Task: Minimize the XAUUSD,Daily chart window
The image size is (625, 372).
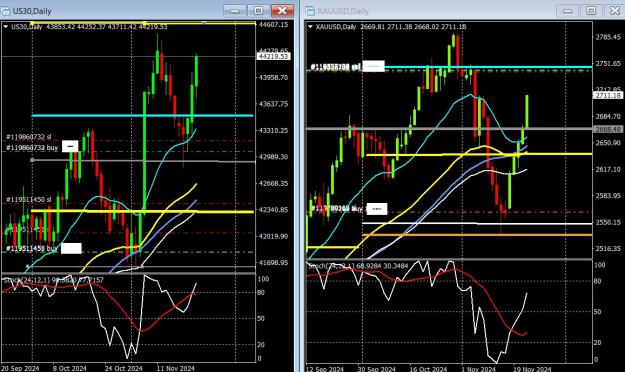Action: point(568,11)
